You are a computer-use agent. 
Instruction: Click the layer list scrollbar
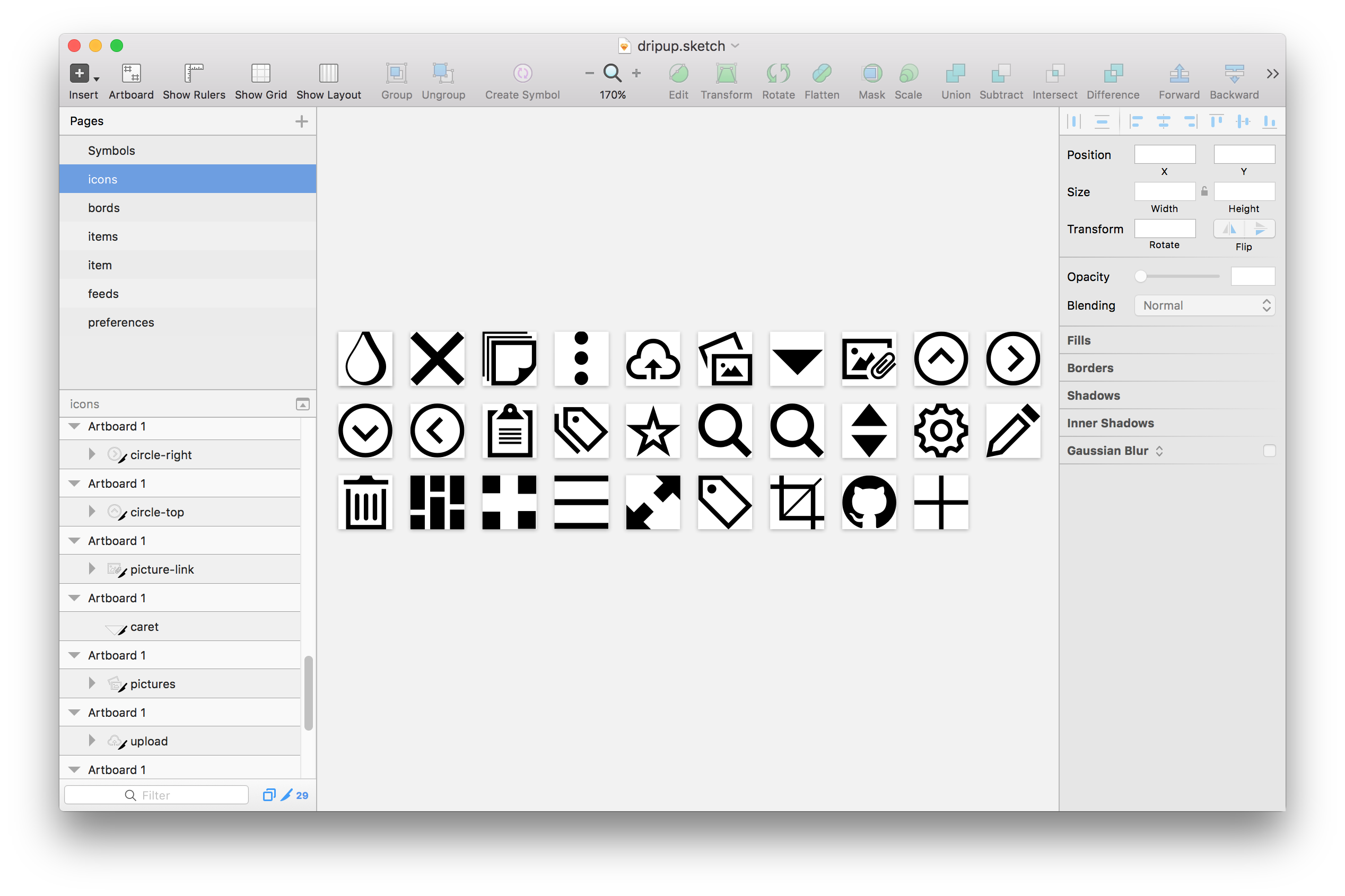(309, 692)
